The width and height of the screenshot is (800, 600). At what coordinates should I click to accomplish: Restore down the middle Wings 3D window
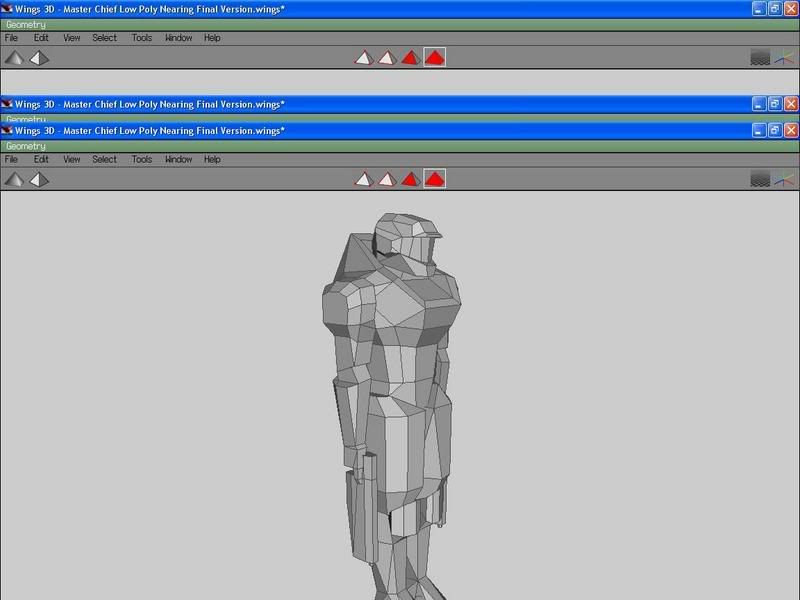[x=774, y=104]
